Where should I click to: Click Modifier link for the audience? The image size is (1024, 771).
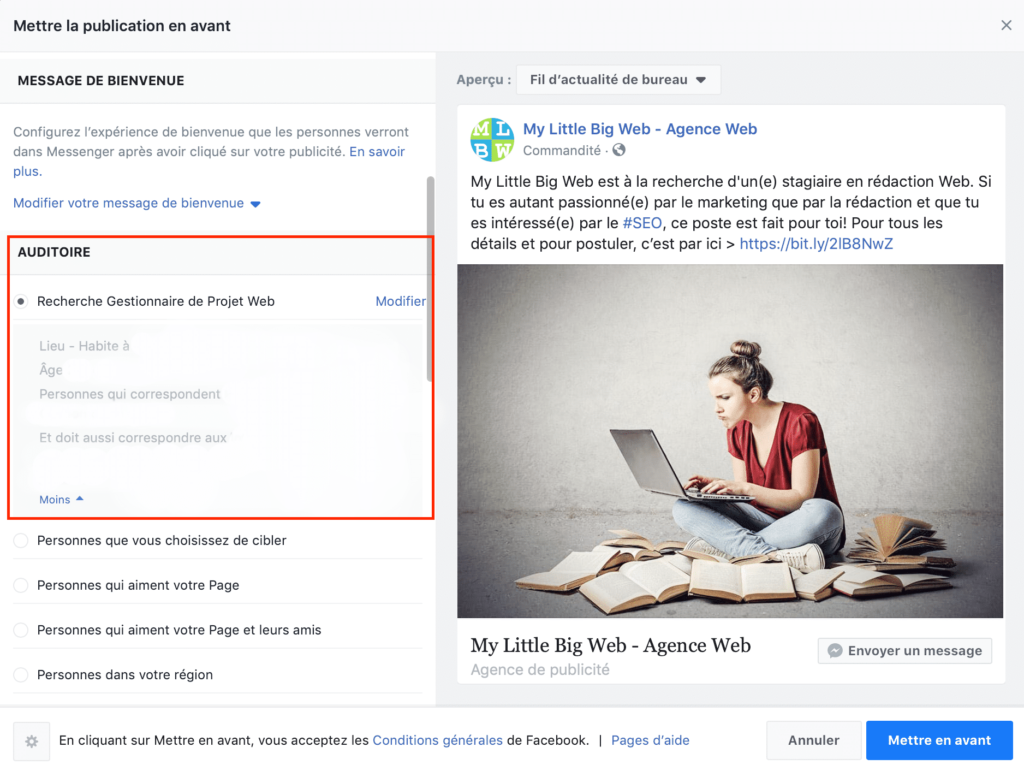(400, 301)
